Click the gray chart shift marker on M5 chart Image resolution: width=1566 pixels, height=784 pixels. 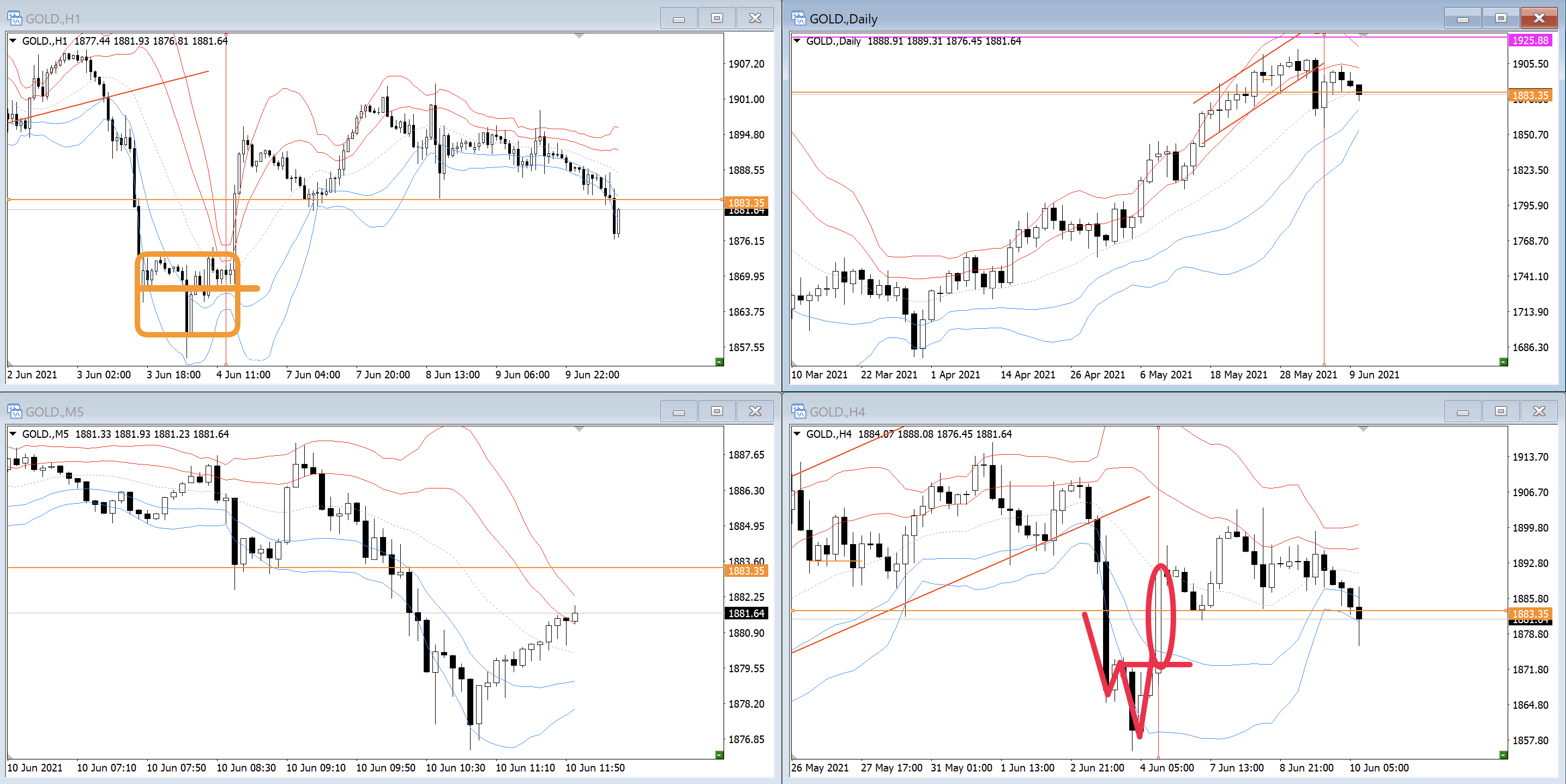pos(580,430)
